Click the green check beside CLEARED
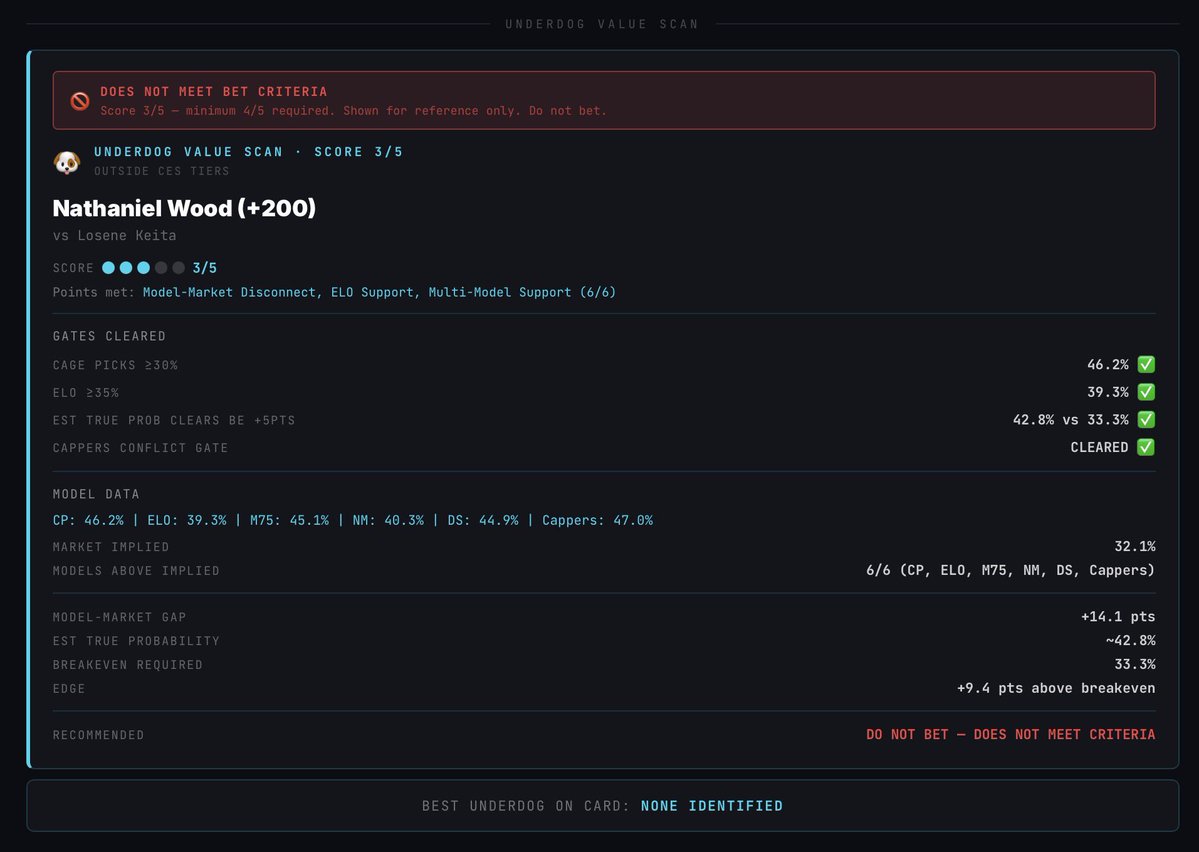The height and width of the screenshot is (852, 1199). 1145,447
